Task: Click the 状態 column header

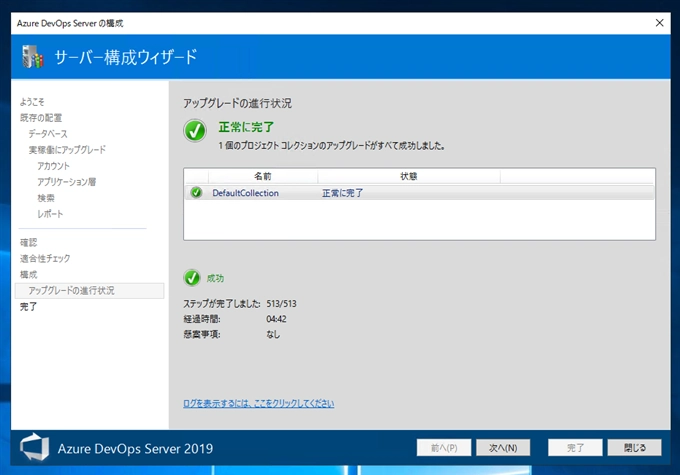Action: [x=409, y=176]
